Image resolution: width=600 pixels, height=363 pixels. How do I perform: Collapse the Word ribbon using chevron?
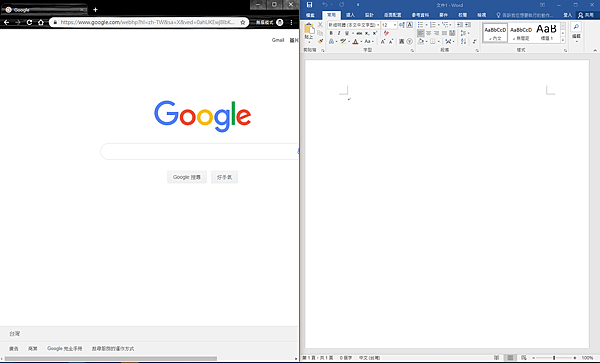[595, 50]
